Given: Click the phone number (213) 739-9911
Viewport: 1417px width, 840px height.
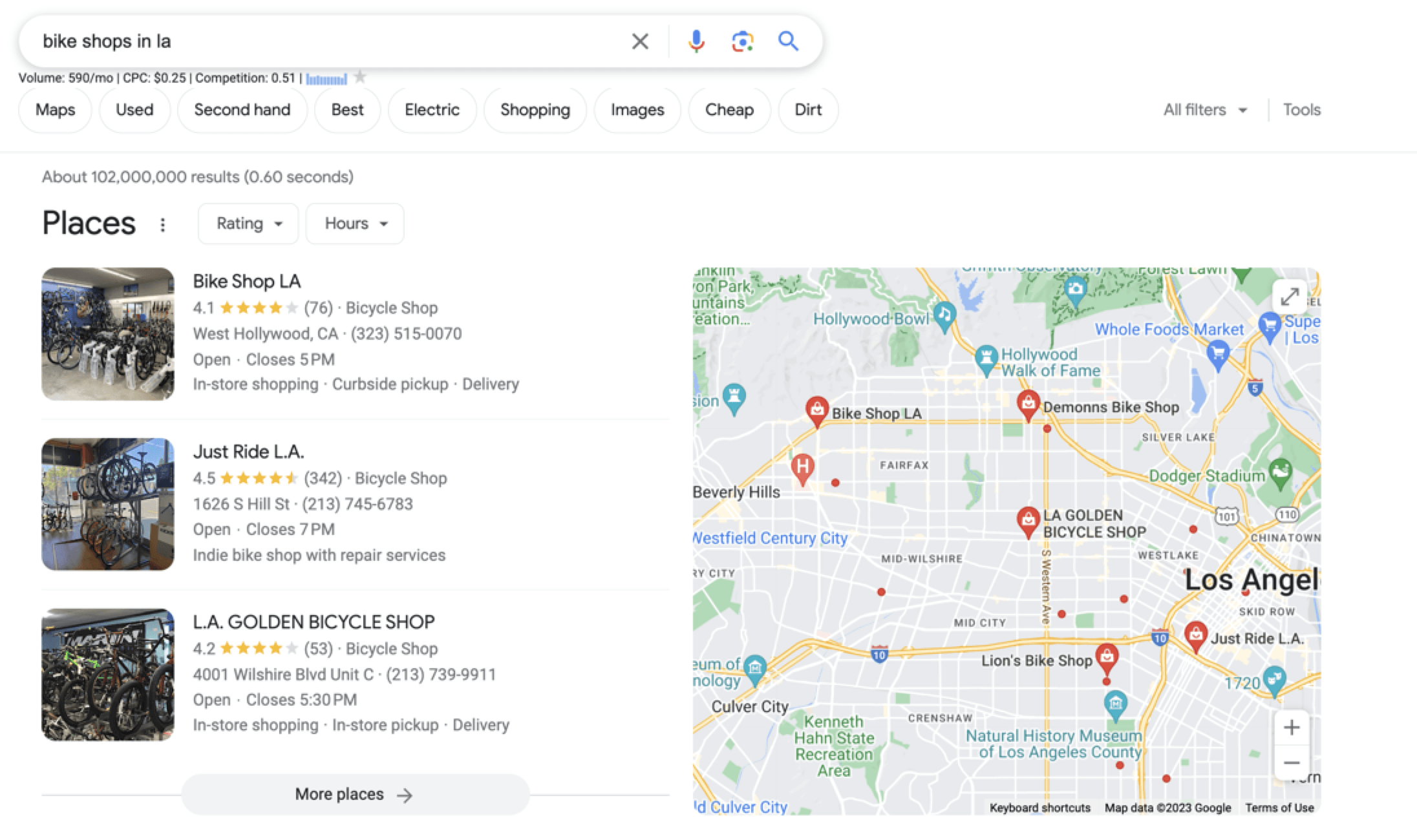Looking at the screenshot, I should click(441, 675).
